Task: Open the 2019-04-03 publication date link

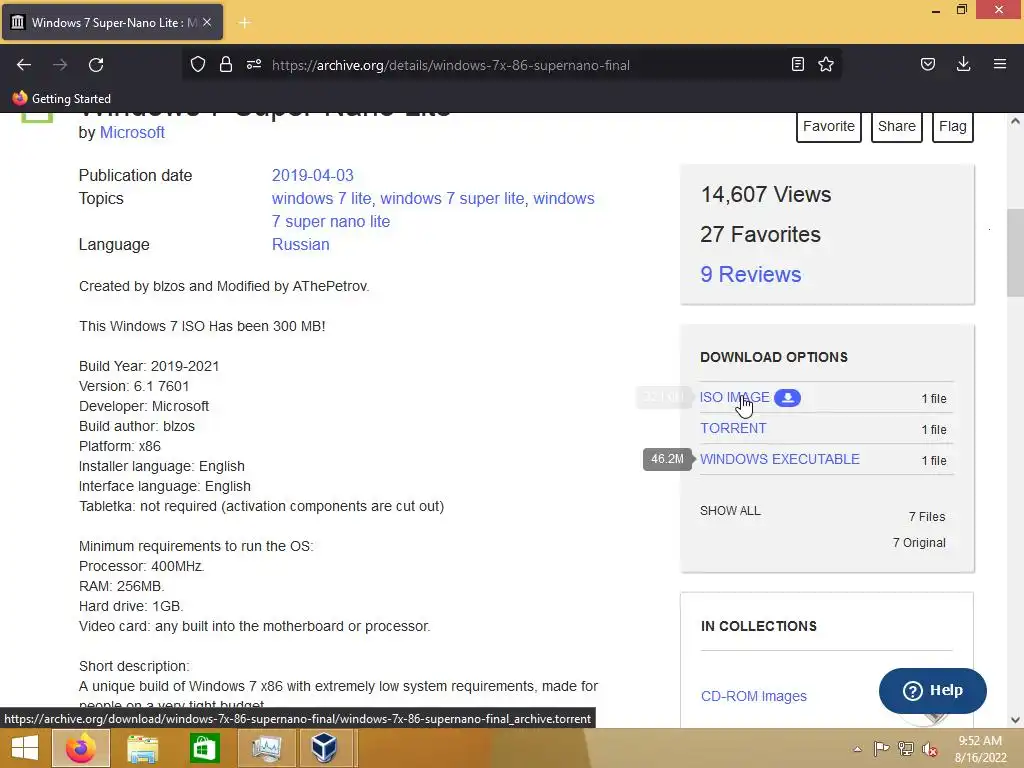Action: (312, 176)
